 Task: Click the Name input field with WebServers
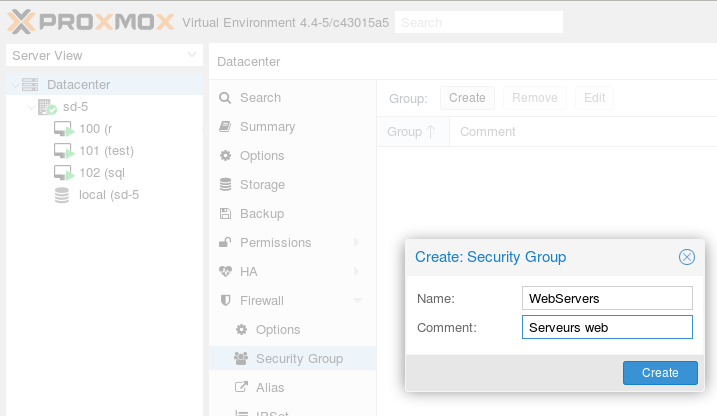(607, 298)
